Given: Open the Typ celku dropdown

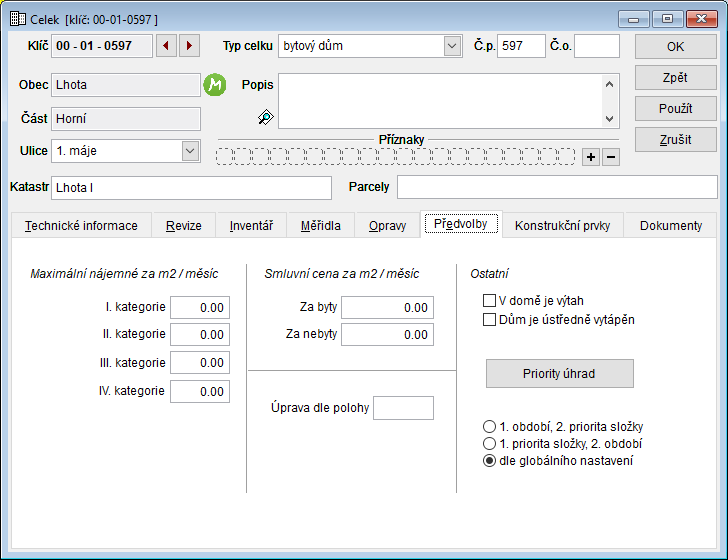Looking at the screenshot, I should 451,46.
